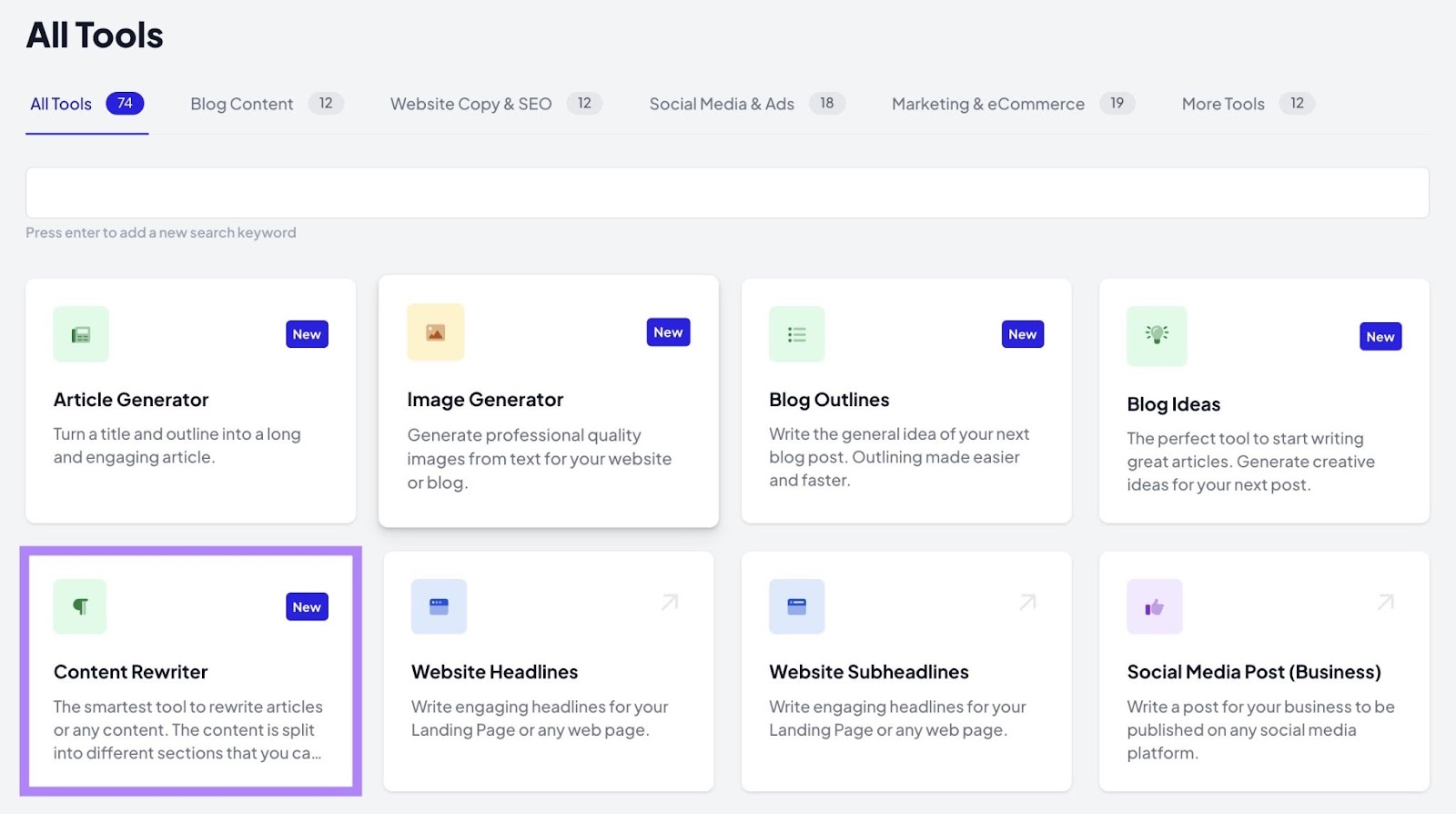Image resolution: width=1456 pixels, height=814 pixels.
Task: Click the New badge on Content Rewriter
Action: (307, 607)
